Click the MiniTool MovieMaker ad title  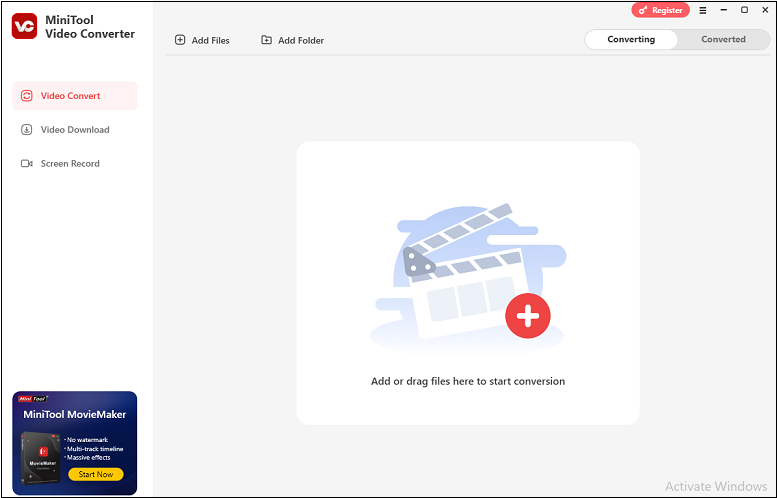coord(74,414)
